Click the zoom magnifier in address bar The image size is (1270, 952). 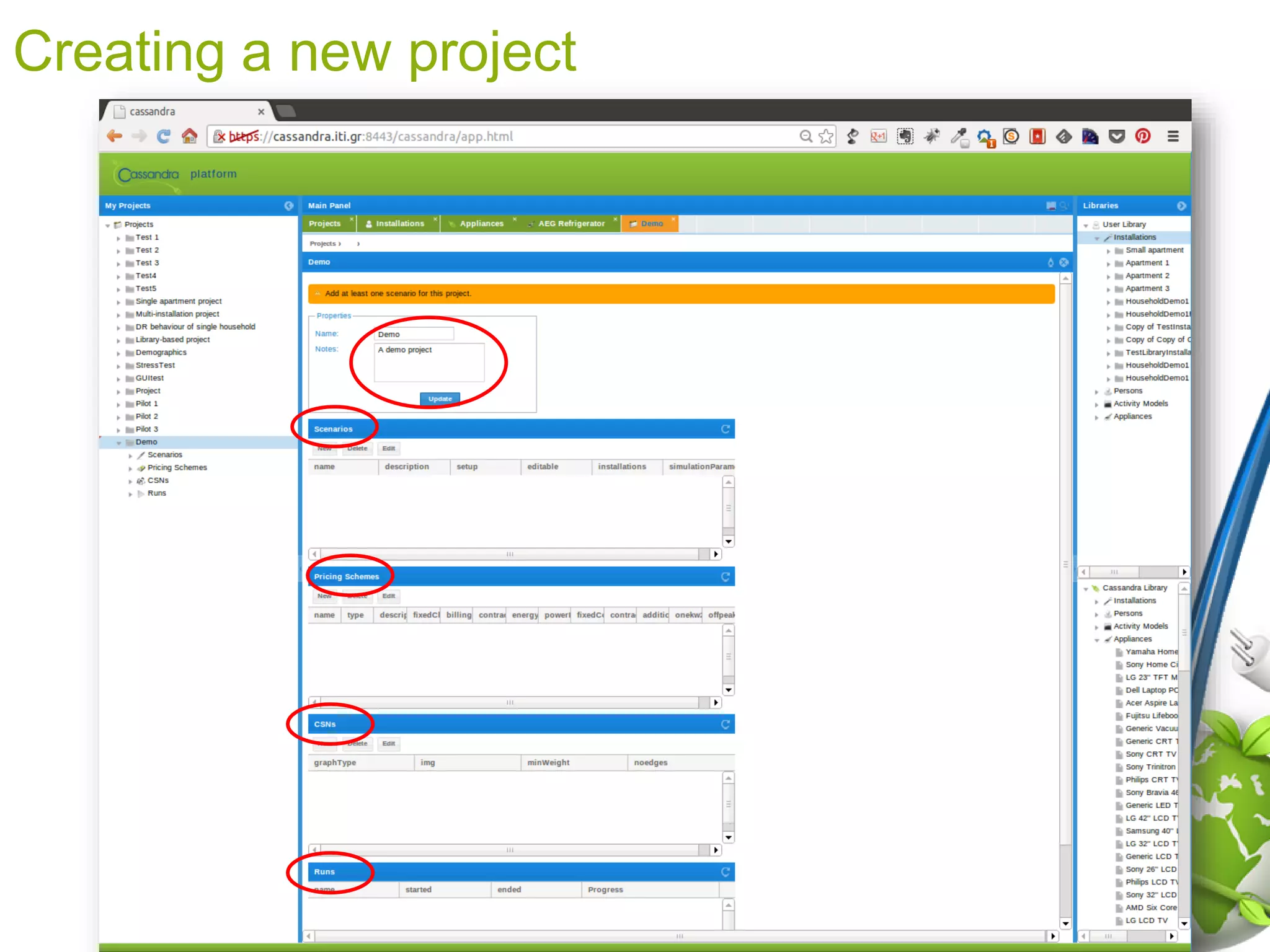click(x=806, y=136)
